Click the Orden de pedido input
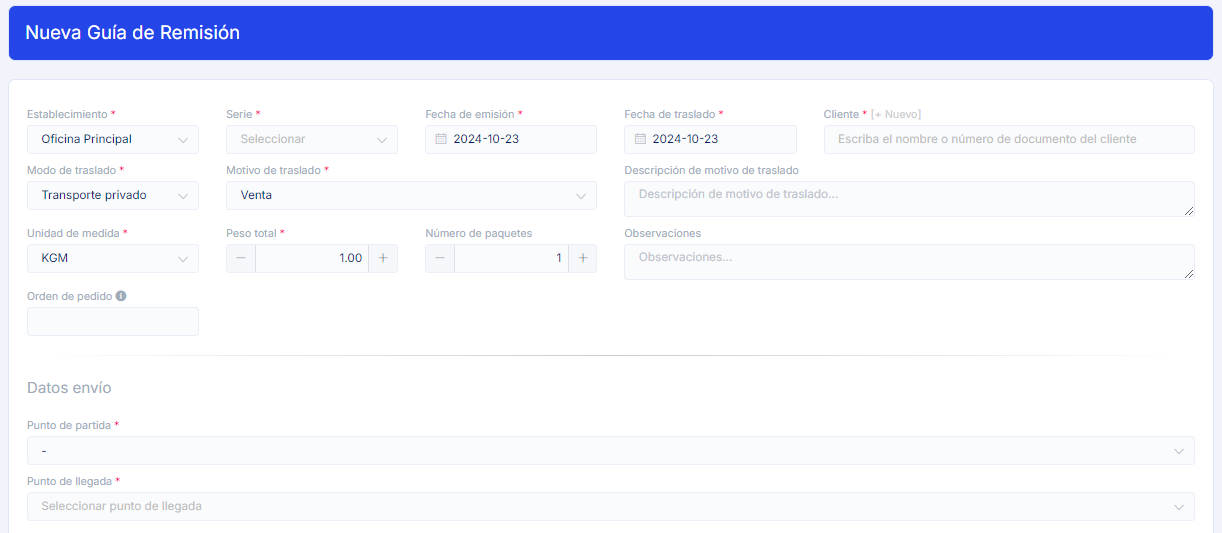This screenshot has height=533, width=1222. tap(112, 321)
